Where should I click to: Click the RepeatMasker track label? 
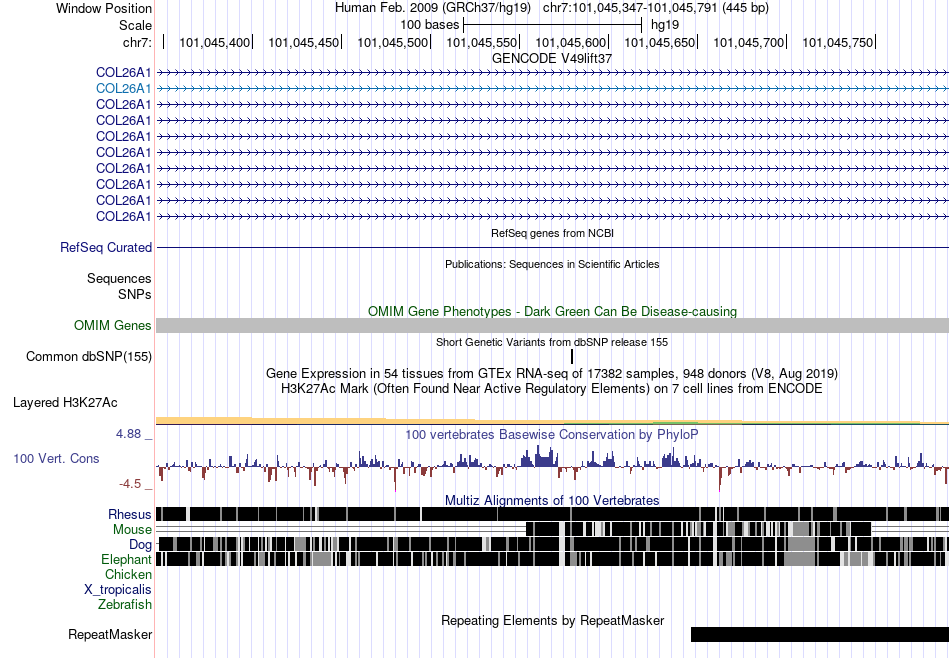coord(110,634)
